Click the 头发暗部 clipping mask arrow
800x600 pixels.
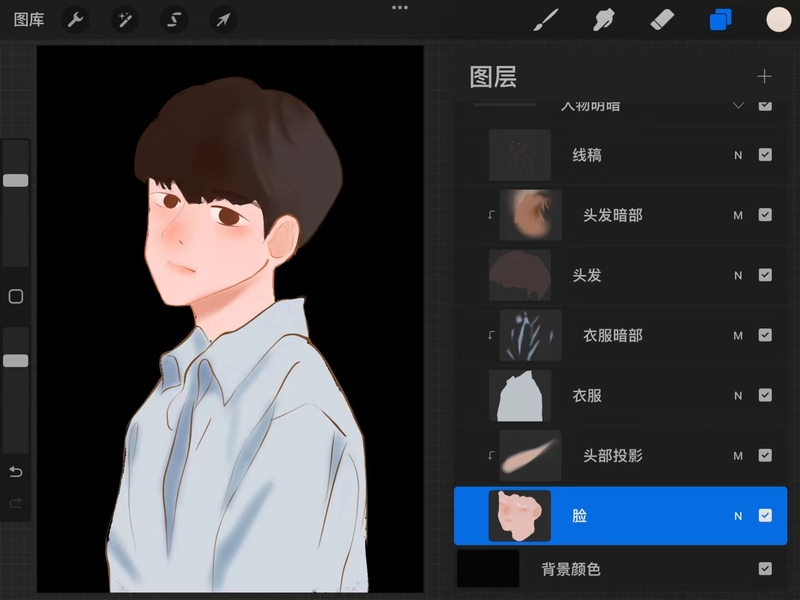491,215
